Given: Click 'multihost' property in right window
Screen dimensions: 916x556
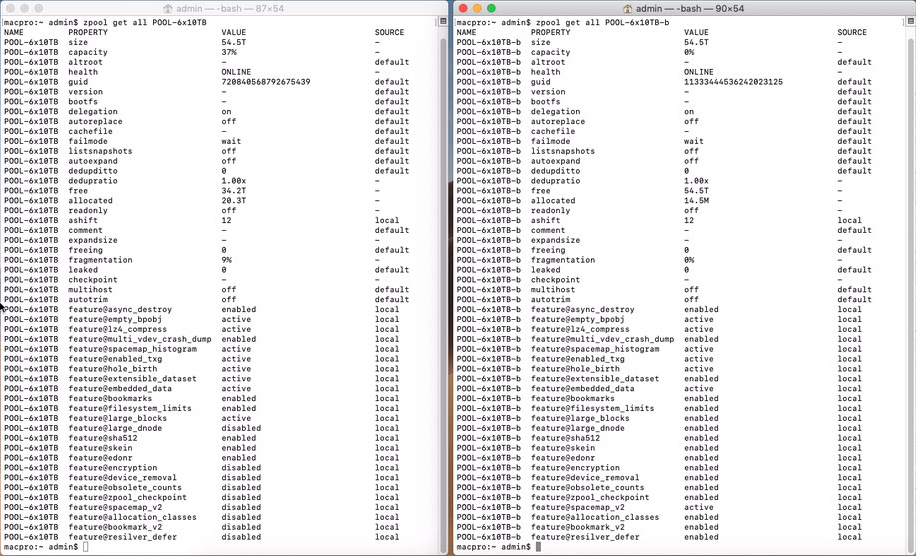Looking at the screenshot, I should click(553, 289).
